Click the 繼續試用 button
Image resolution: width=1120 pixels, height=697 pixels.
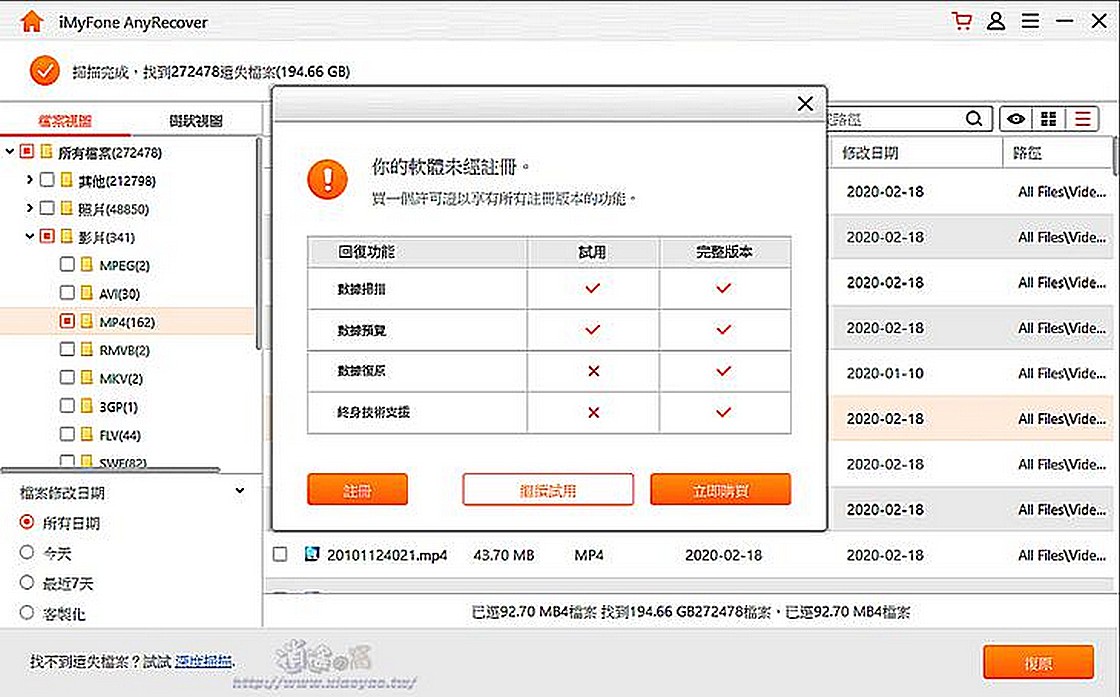pos(548,490)
